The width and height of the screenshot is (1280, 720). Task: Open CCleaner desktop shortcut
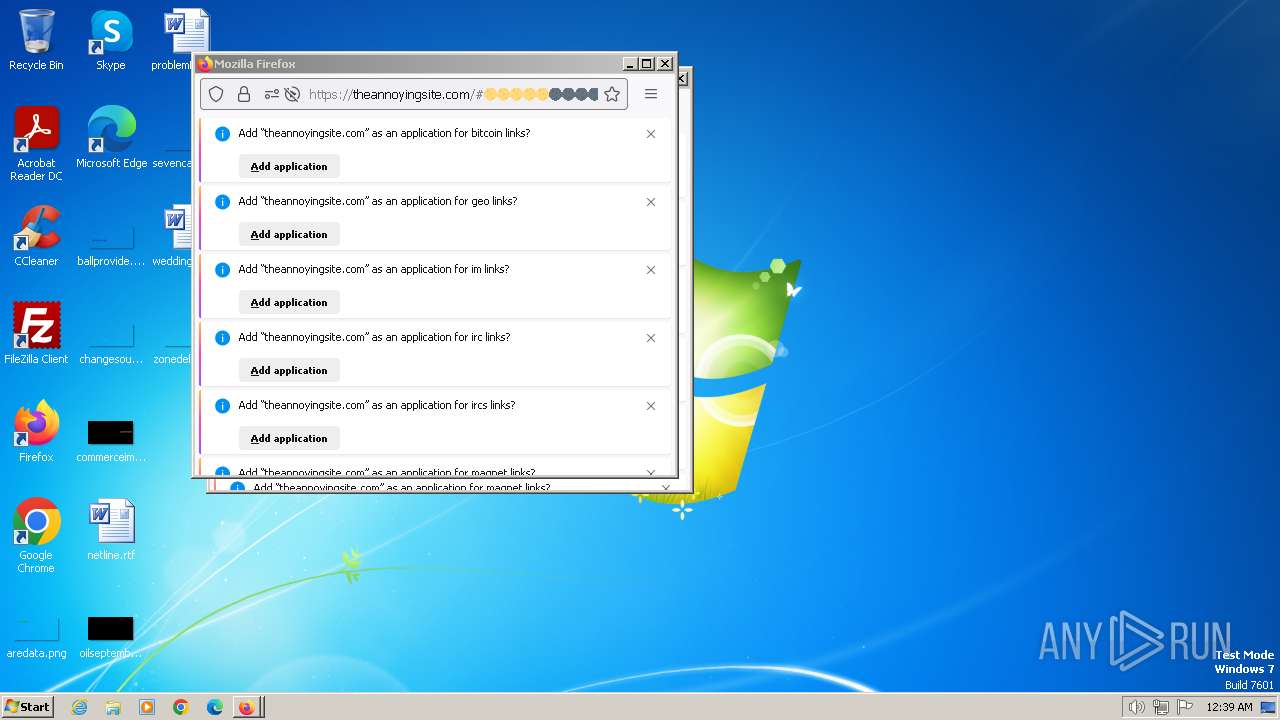tap(36, 237)
